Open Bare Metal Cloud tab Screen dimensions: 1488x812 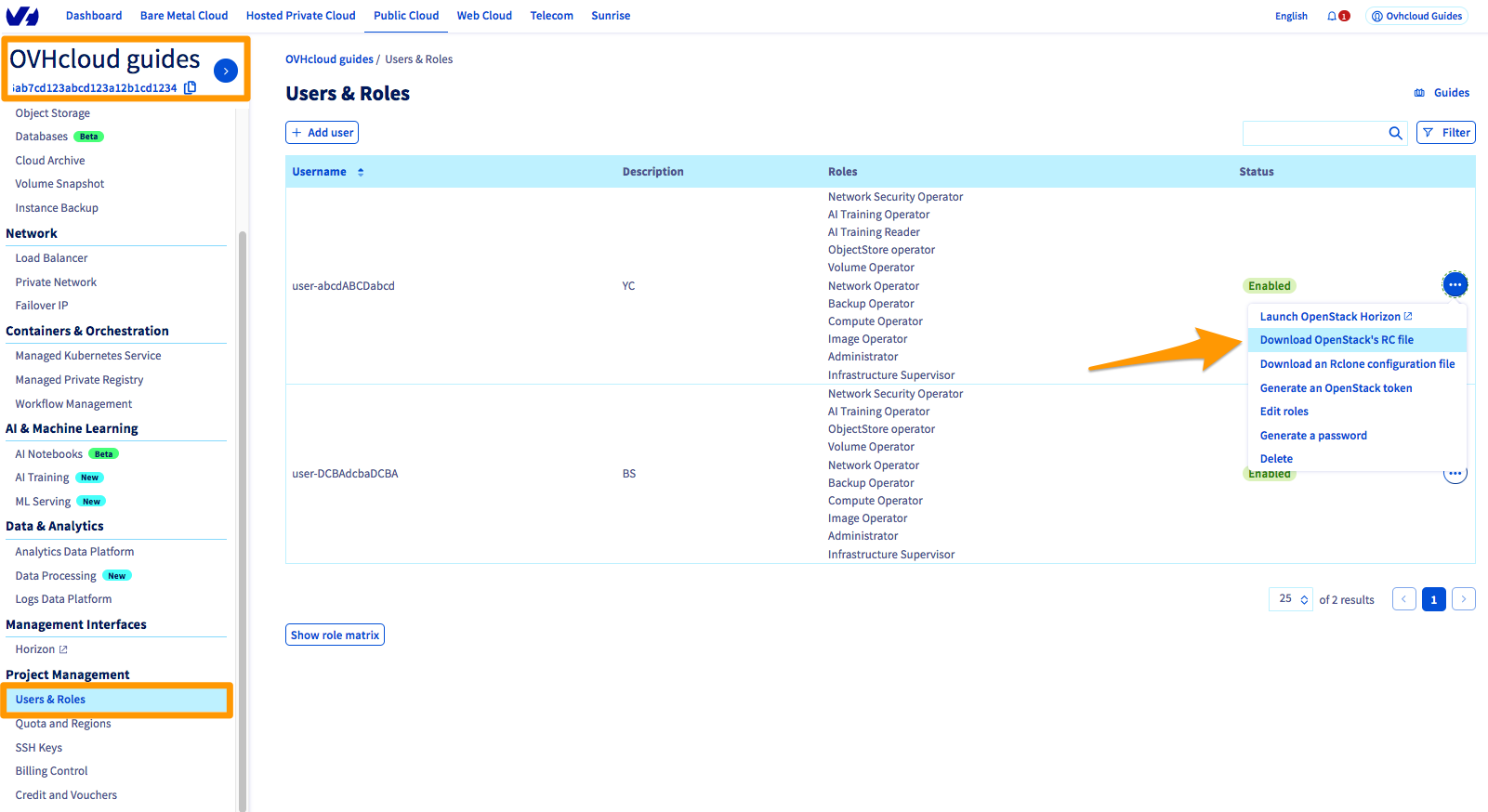(x=184, y=16)
